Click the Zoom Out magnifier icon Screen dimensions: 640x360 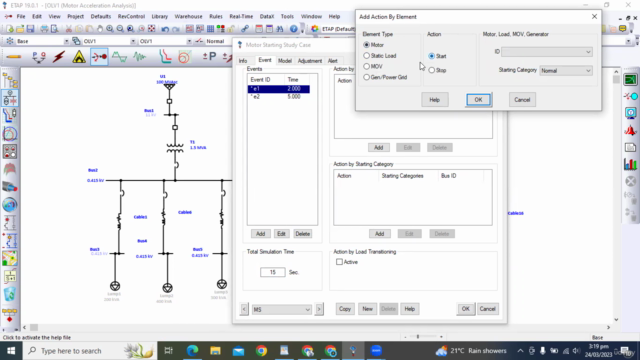click(120, 29)
